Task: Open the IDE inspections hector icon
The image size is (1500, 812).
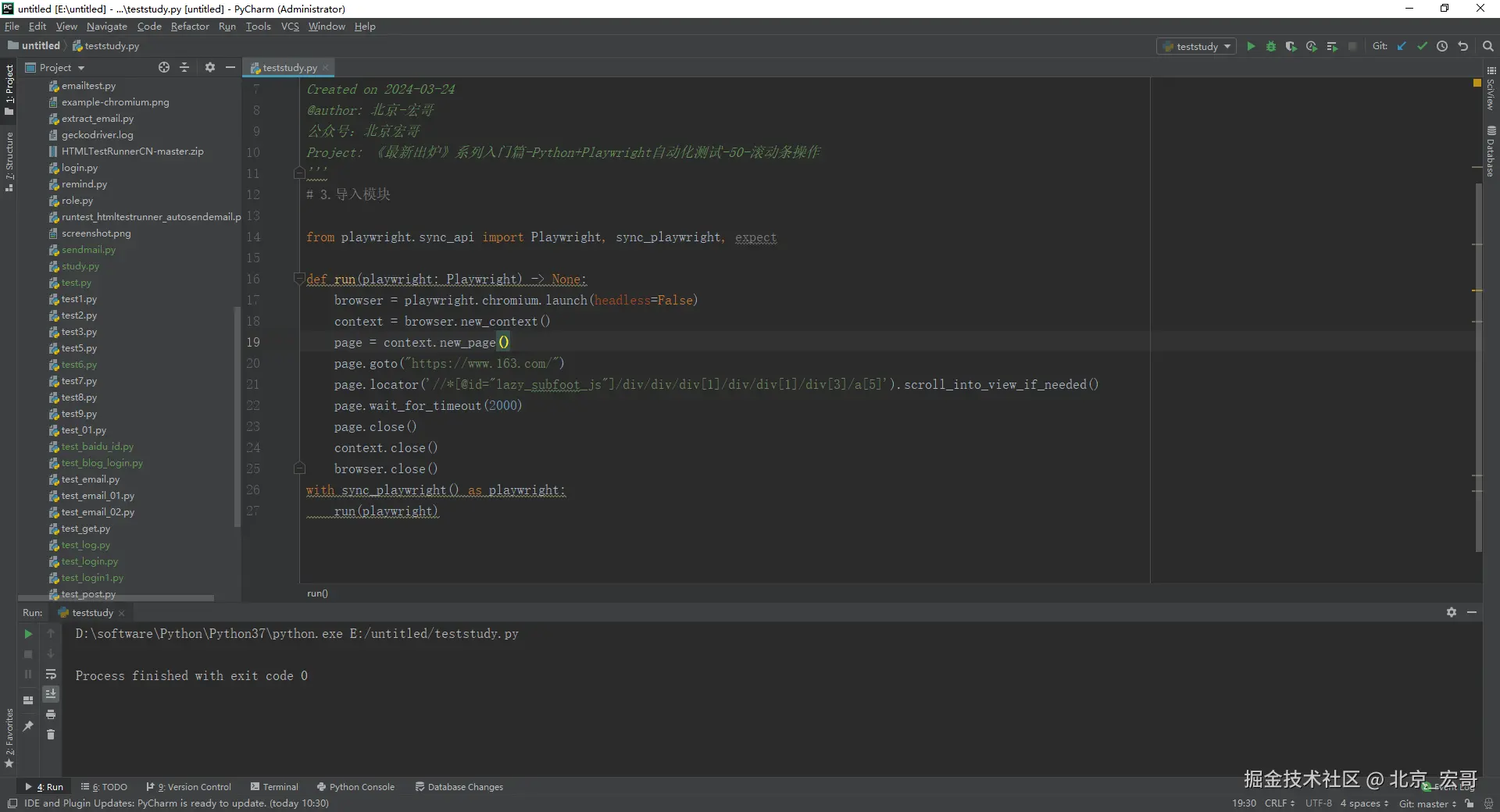Action: click(x=1489, y=803)
